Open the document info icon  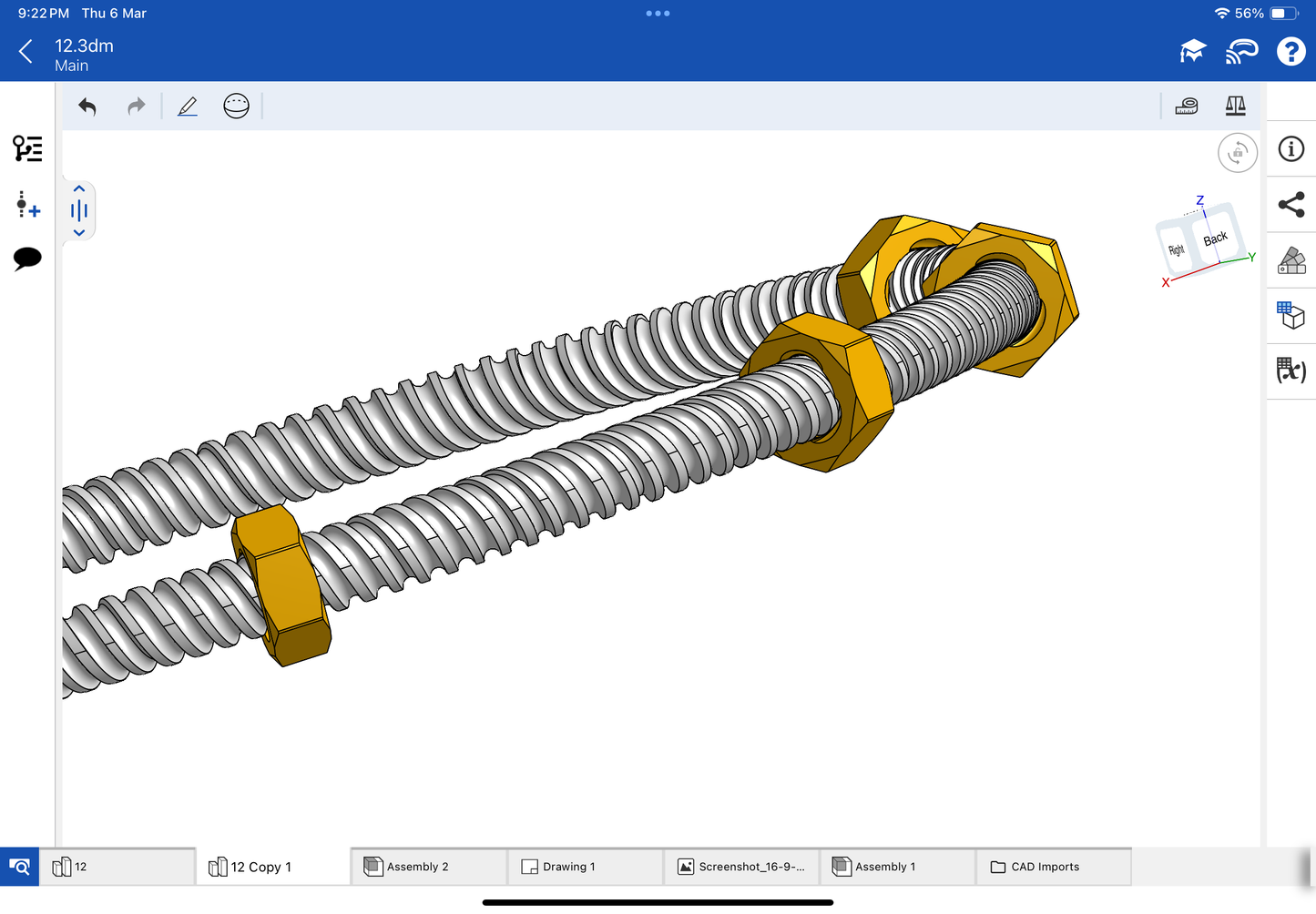pos(1291,149)
